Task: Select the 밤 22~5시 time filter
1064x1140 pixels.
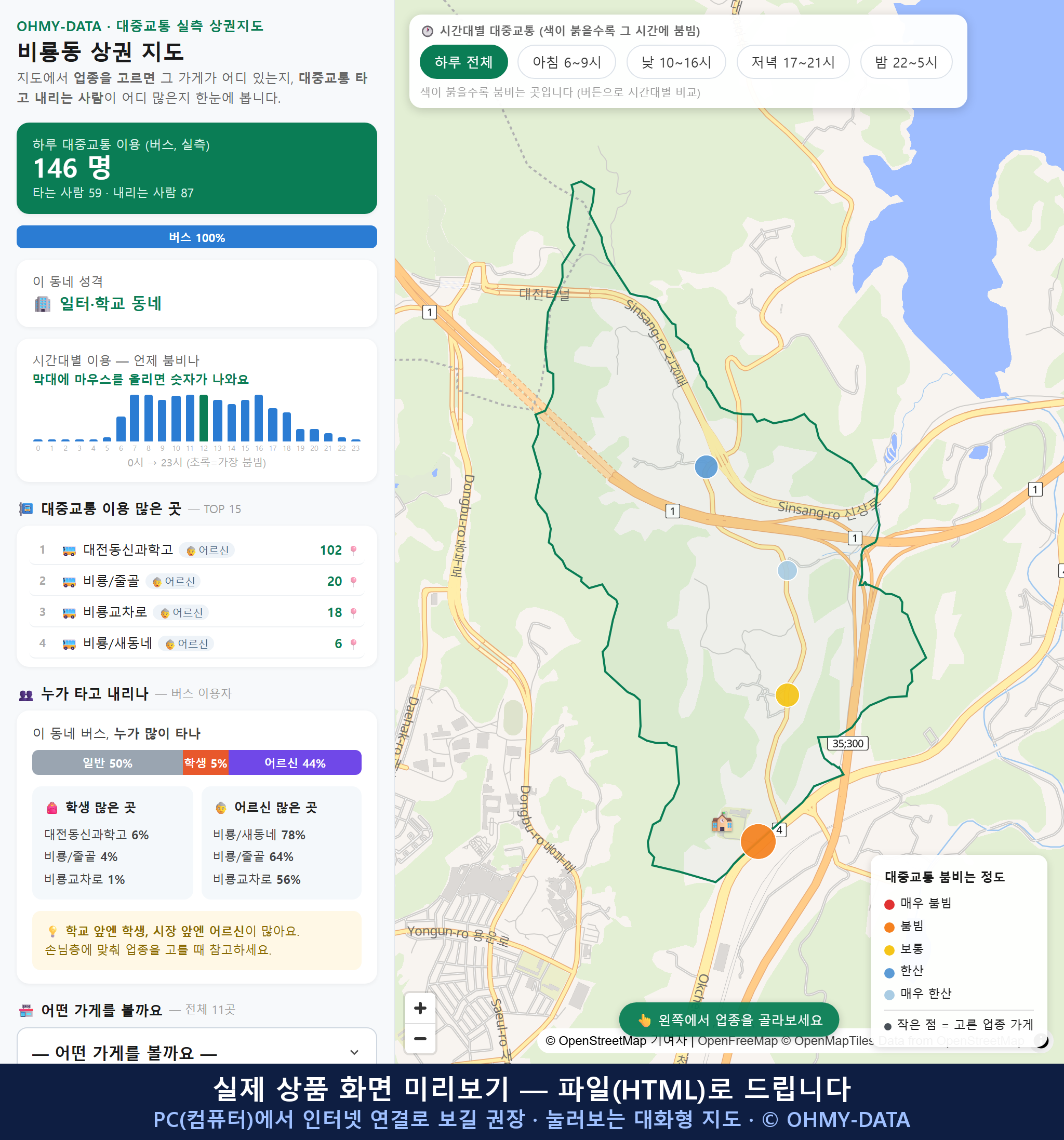Action: click(x=906, y=62)
